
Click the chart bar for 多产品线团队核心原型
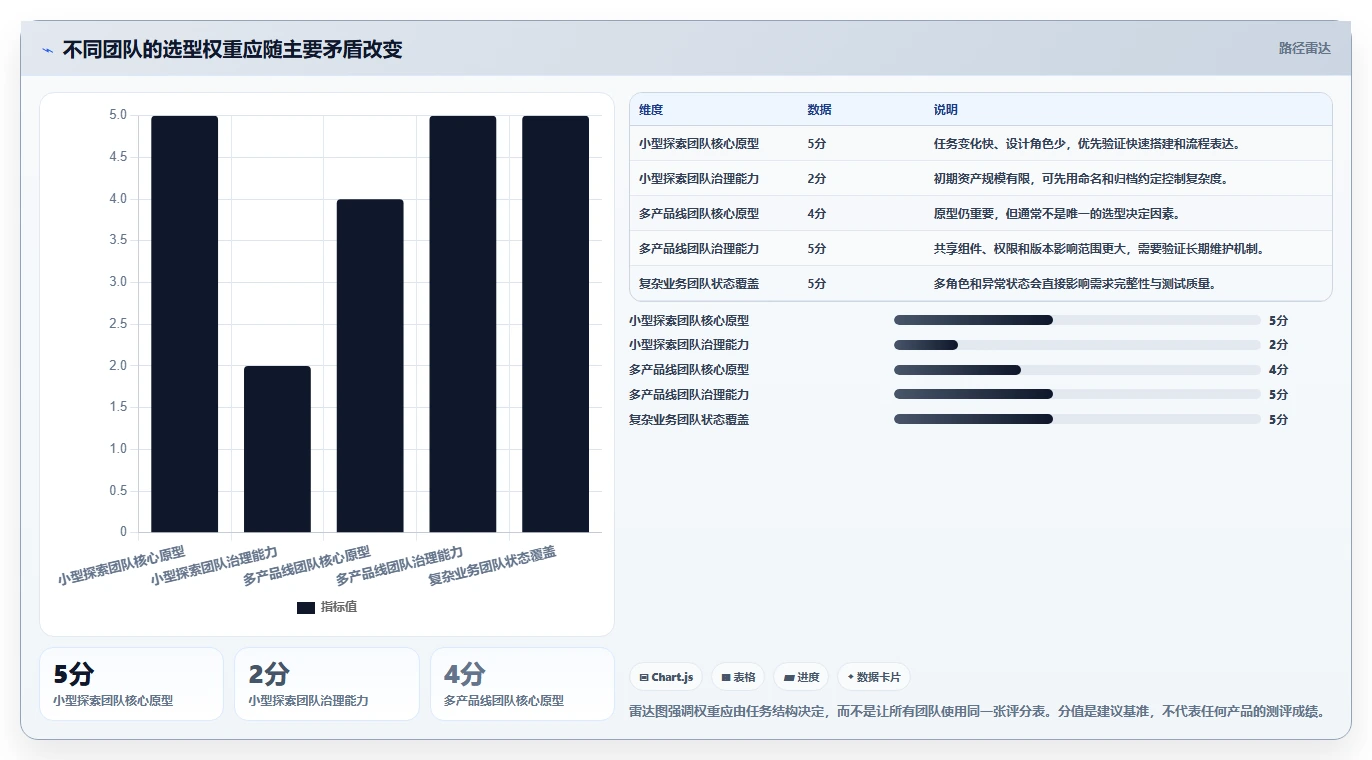[x=370, y=366]
